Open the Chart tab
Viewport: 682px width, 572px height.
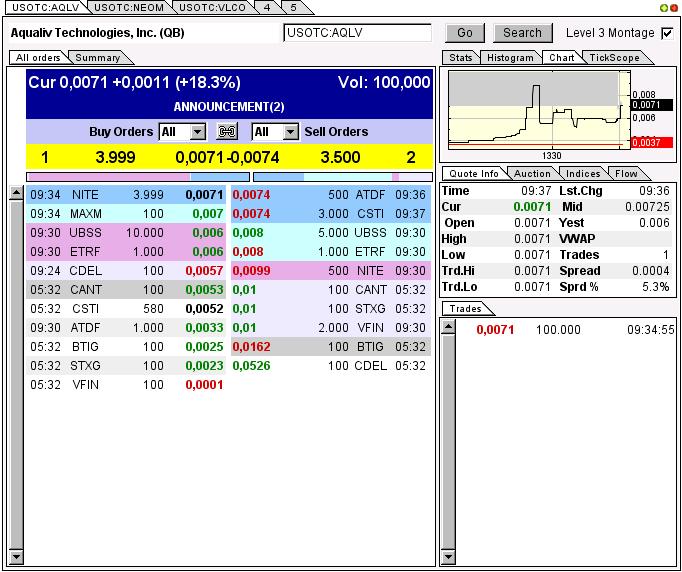click(x=562, y=57)
